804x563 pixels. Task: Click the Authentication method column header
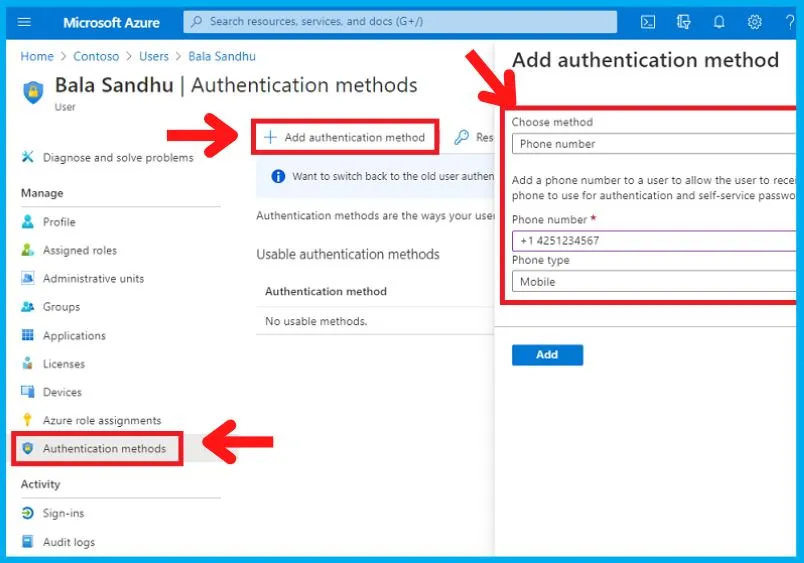[x=326, y=291]
